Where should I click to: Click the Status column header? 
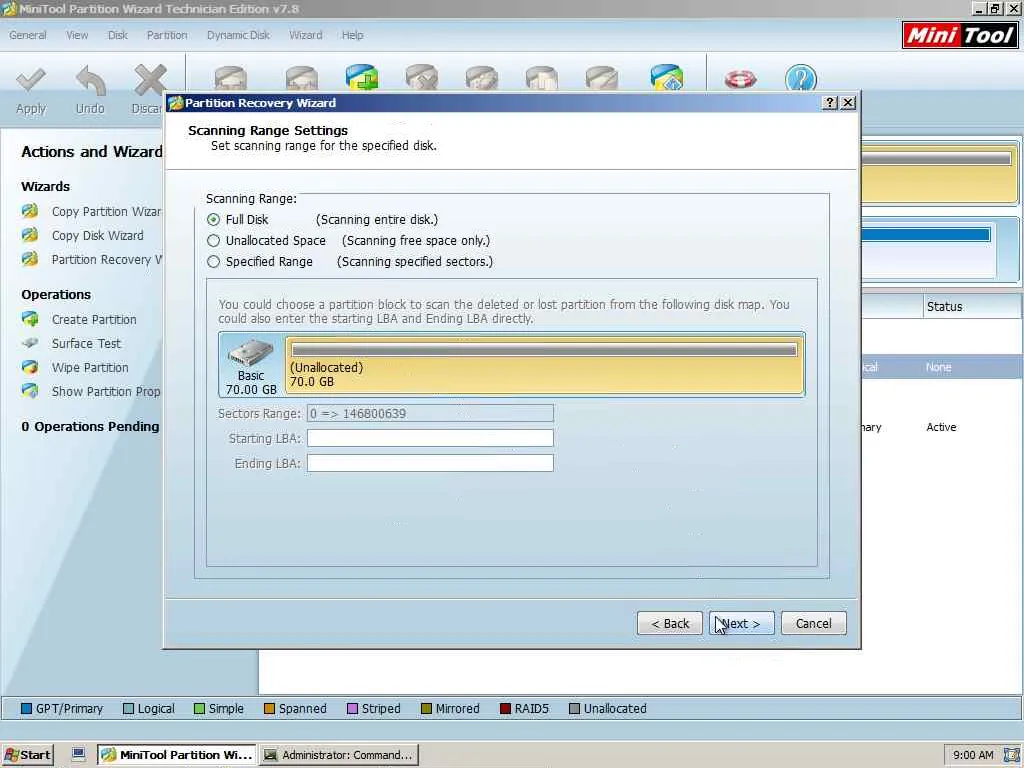pyautogui.click(x=972, y=306)
